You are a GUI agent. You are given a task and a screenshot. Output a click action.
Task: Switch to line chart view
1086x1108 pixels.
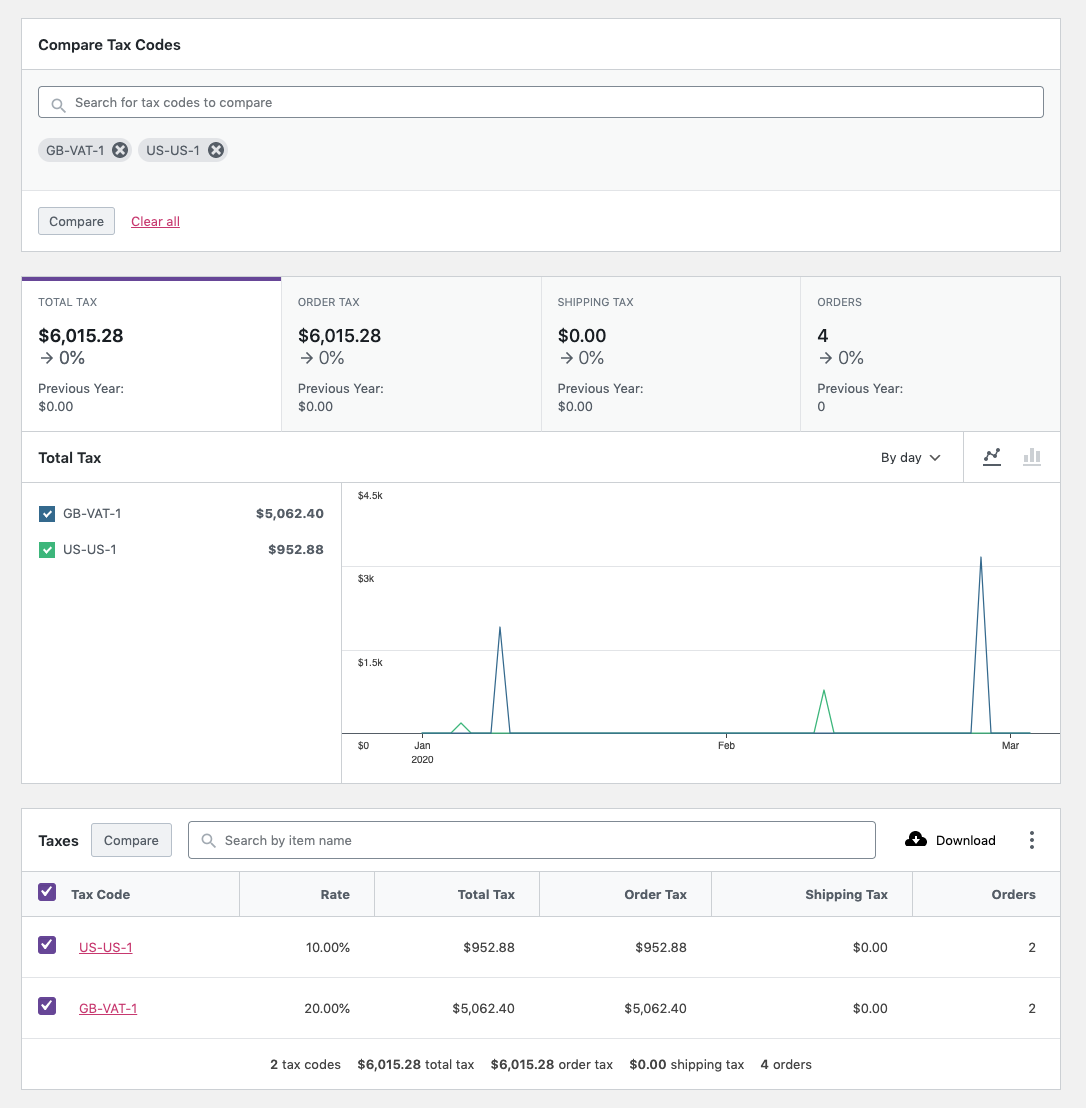click(992, 457)
